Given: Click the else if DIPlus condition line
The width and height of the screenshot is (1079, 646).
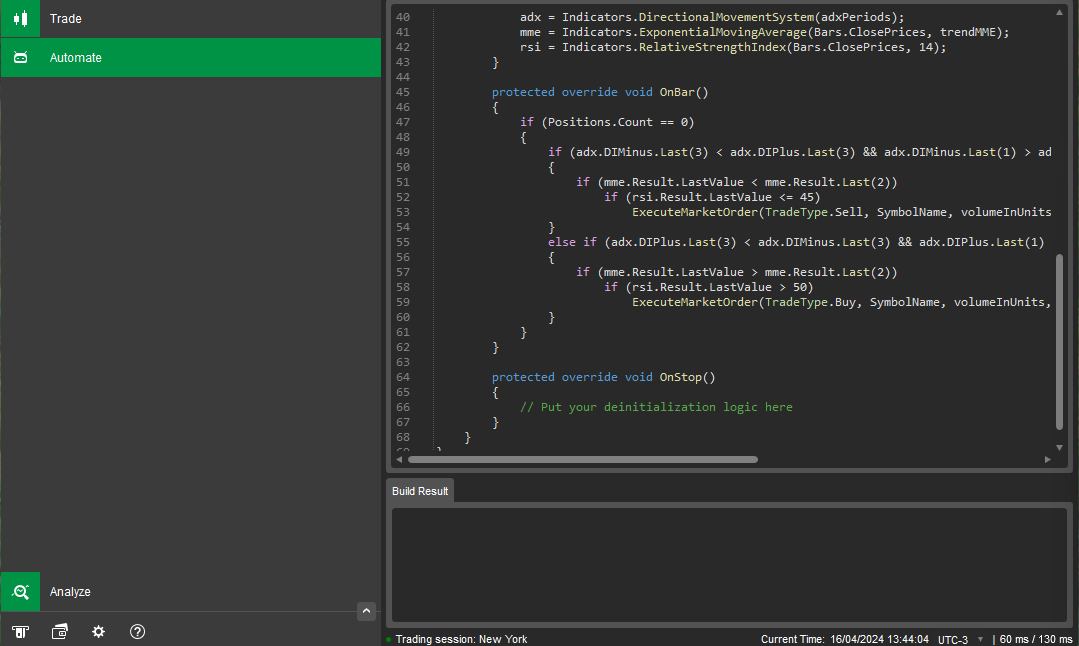Looking at the screenshot, I should click(x=796, y=242).
